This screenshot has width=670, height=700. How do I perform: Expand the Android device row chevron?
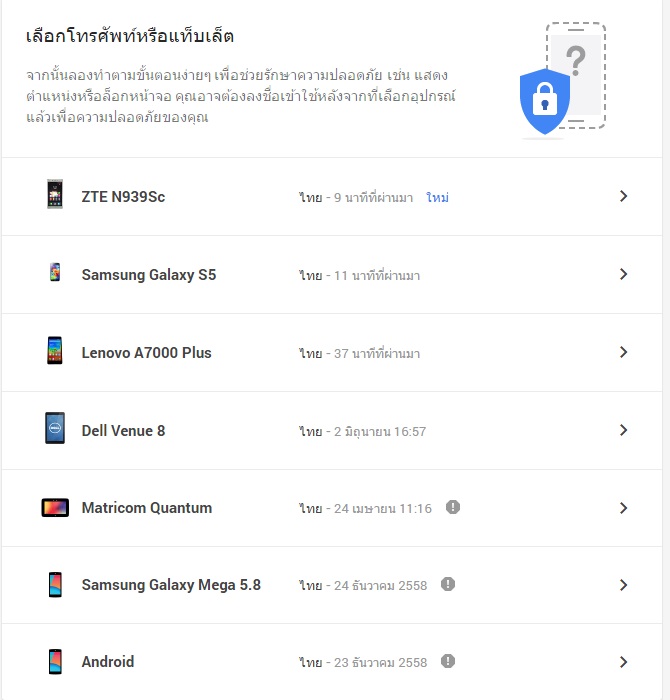624,662
